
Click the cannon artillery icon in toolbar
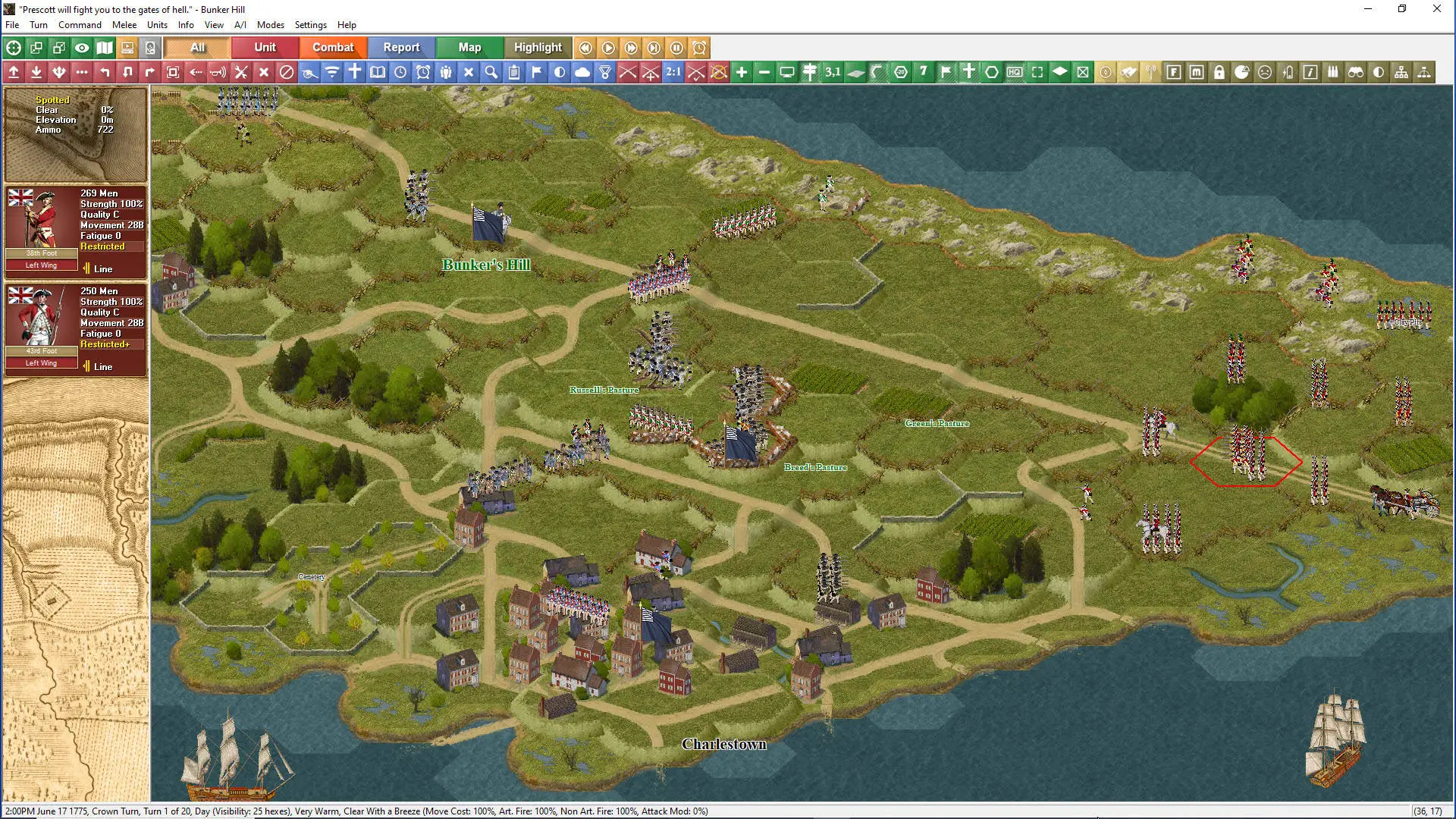[x=309, y=72]
